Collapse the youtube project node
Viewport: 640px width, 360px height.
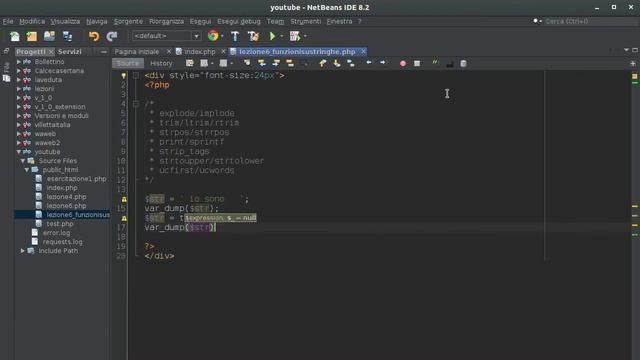click(x=19, y=151)
